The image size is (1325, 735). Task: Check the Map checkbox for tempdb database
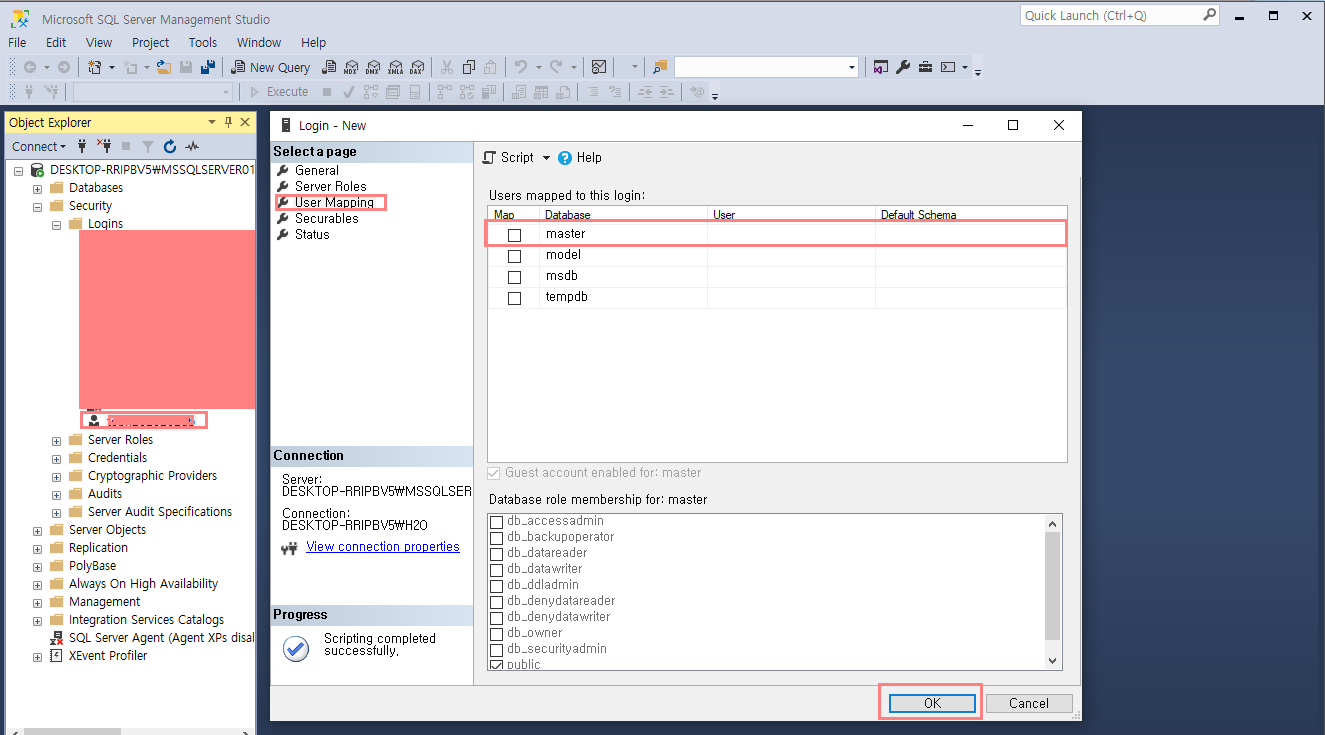[514, 298]
